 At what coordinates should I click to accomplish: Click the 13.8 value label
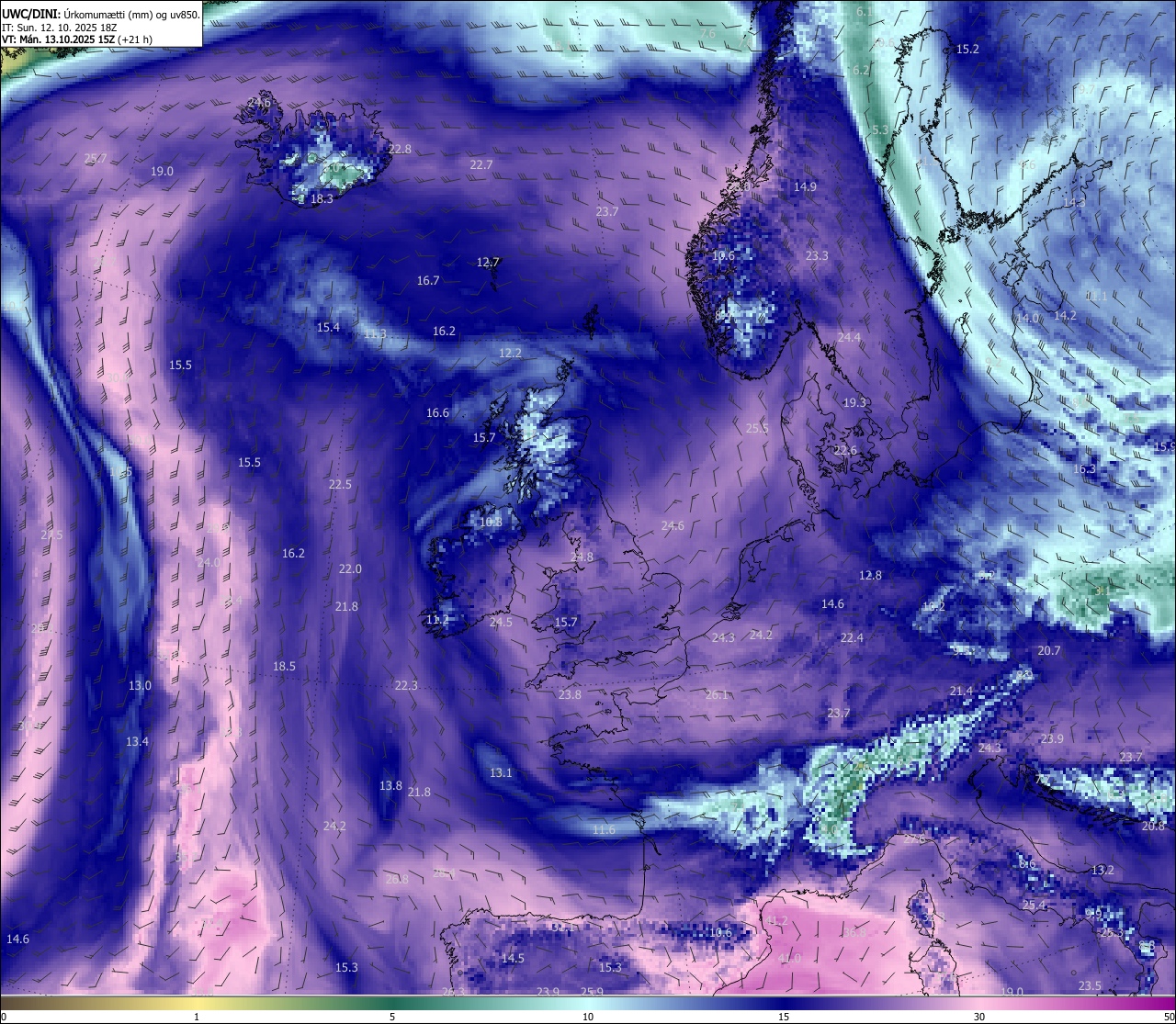click(390, 785)
